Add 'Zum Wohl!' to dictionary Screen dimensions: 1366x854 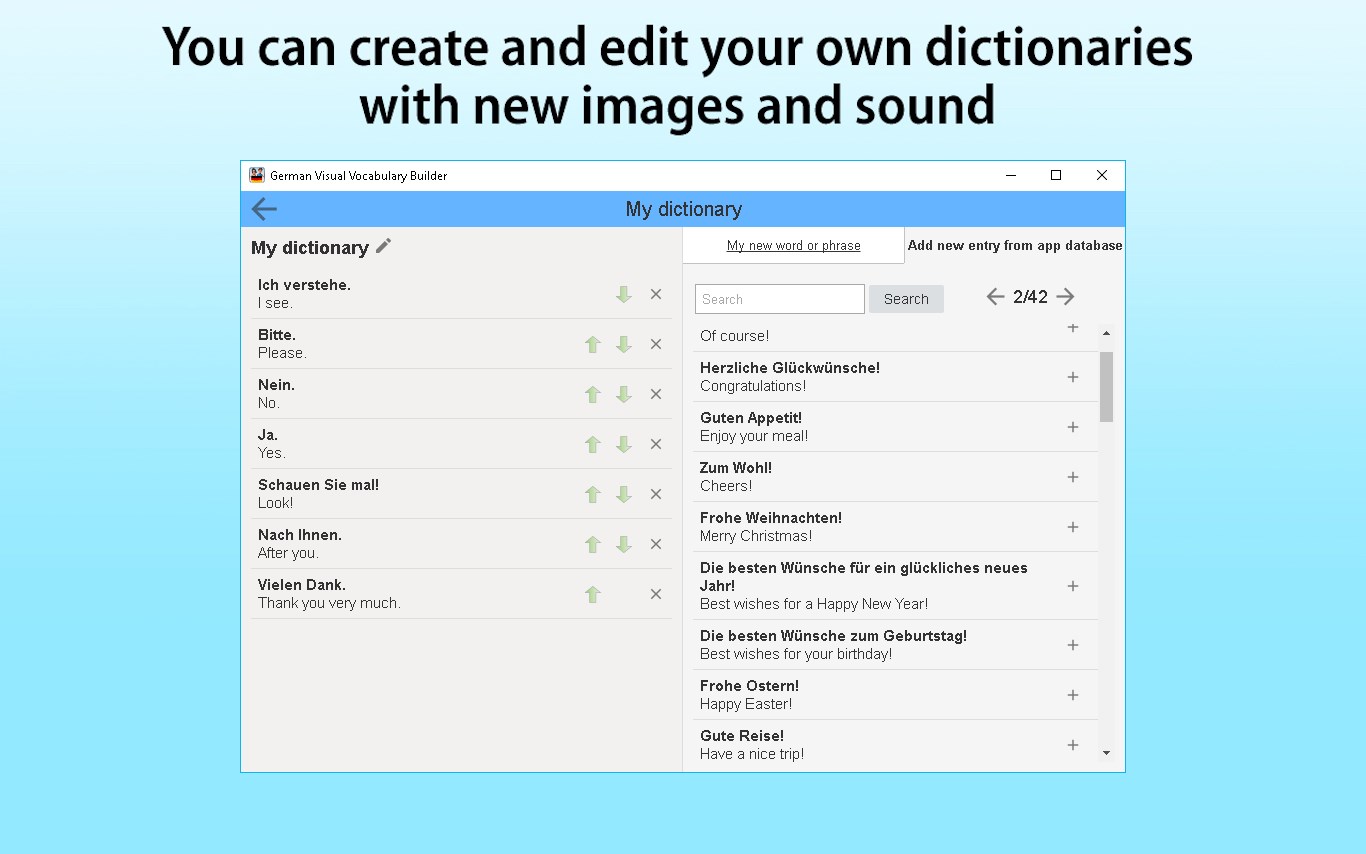click(1073, 477)
